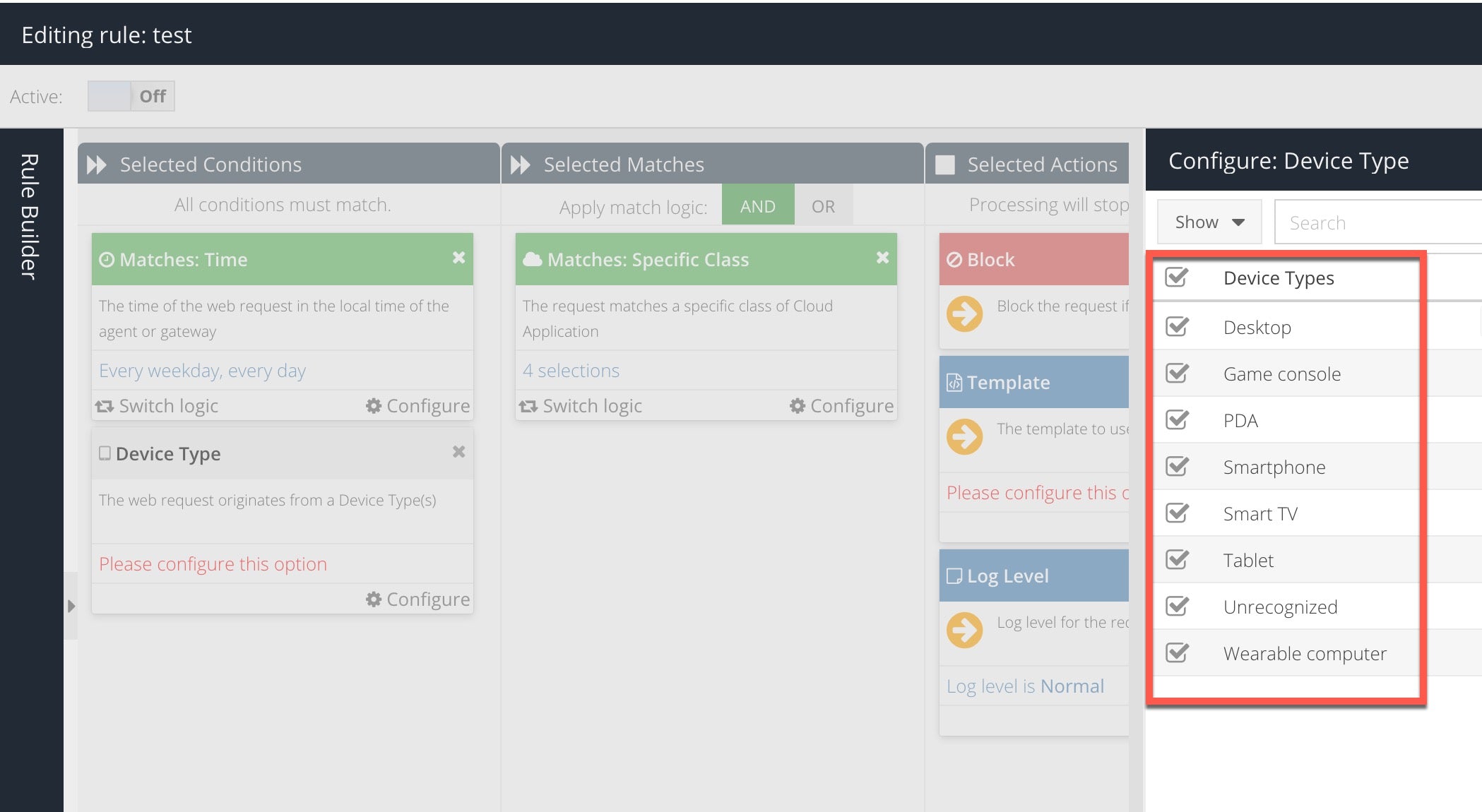Uncheck the Smartphone checkbox
1482x812 pixels.
tap(1177, 467)
